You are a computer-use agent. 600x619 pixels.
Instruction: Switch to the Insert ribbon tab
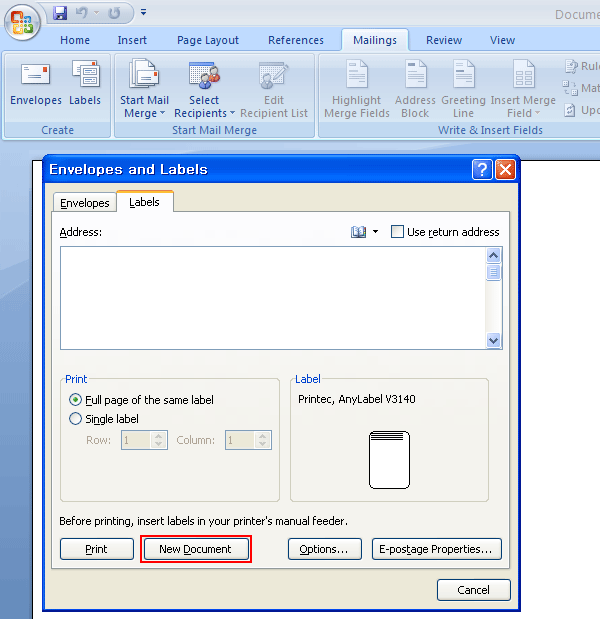click(x=132, y=40)
